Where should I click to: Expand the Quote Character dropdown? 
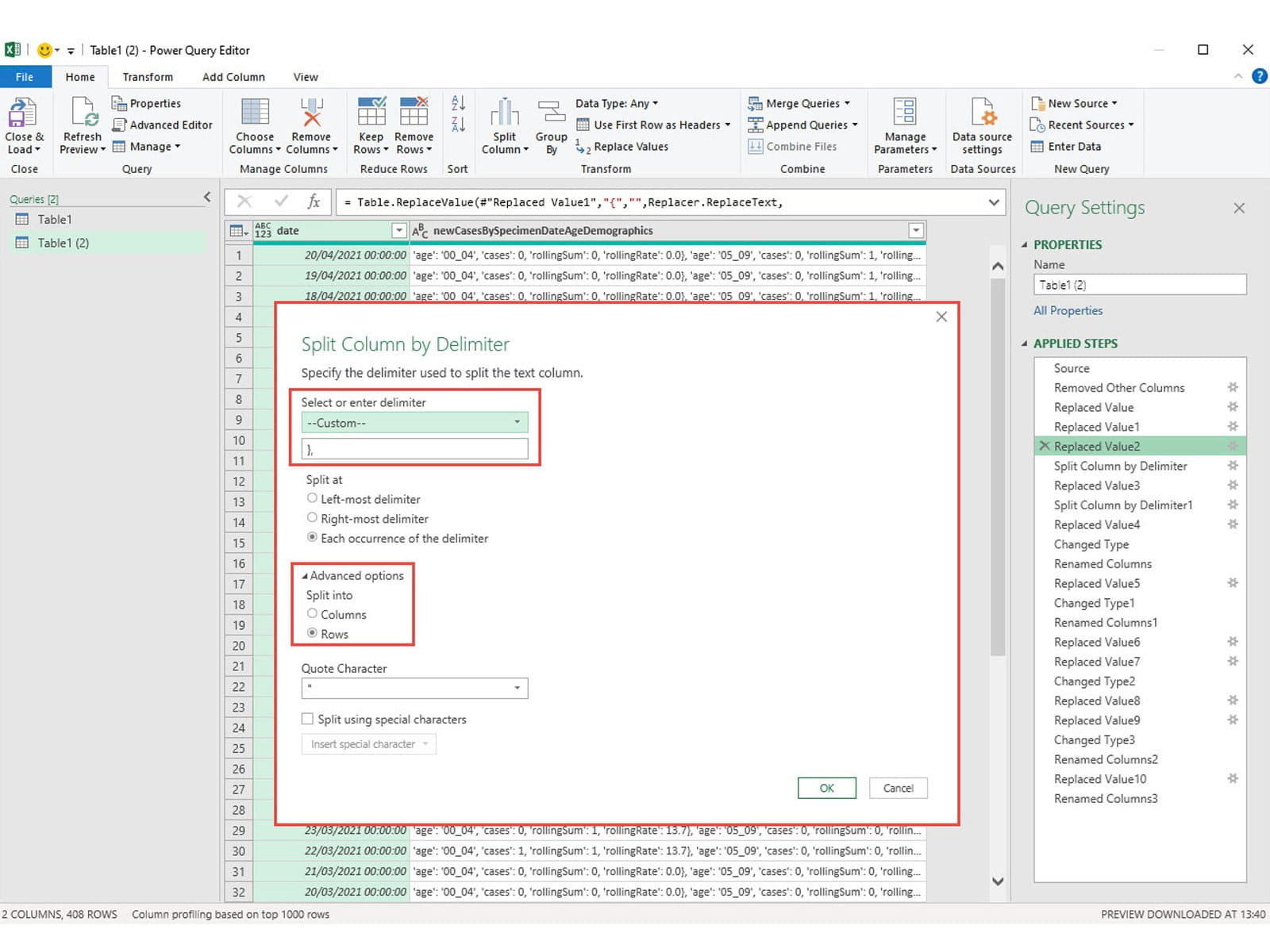[x=414, y=688]
